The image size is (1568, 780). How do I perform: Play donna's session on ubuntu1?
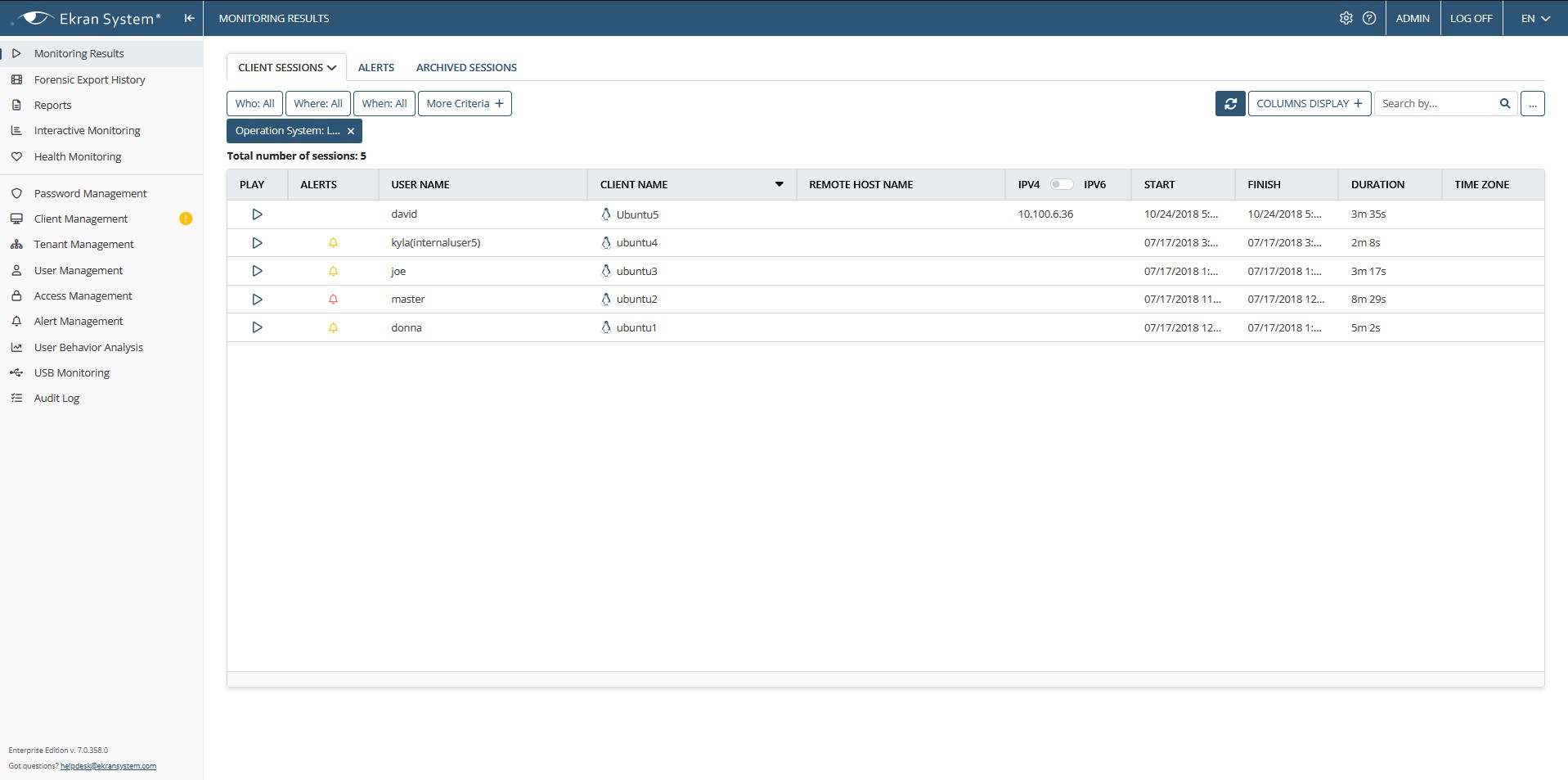pos(257,327)
